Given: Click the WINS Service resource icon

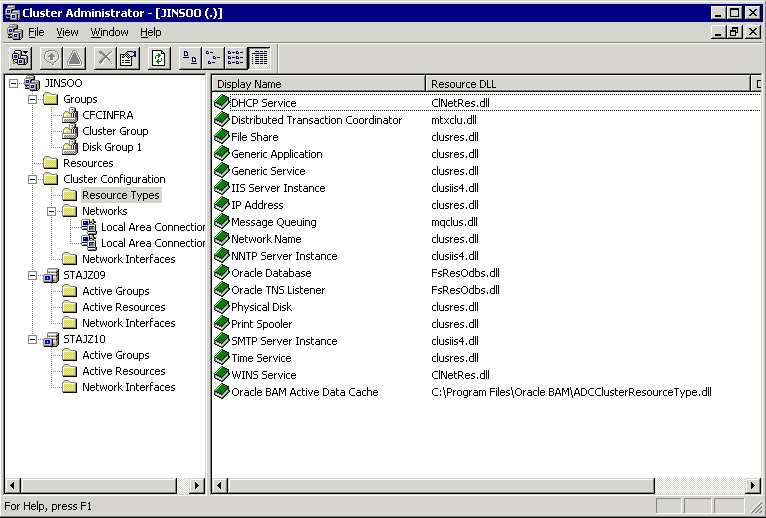Looking at the screenshot, I should tap(222, 375).
